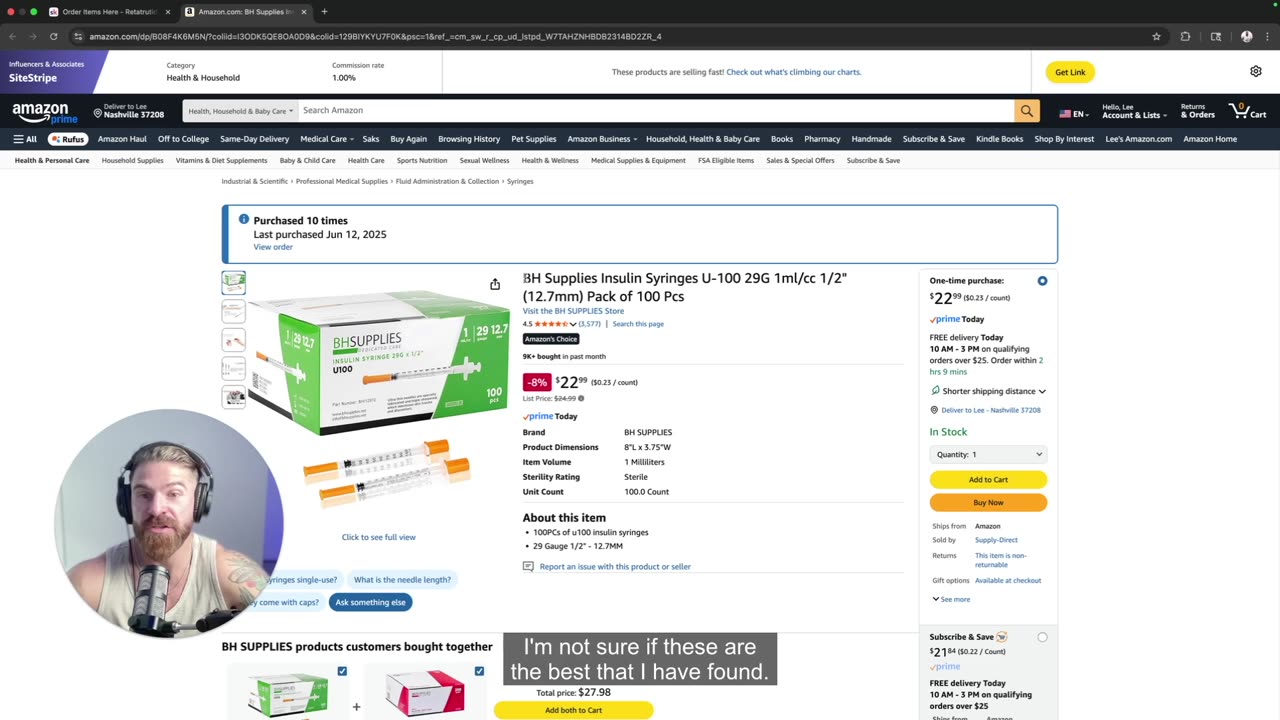
Task: Open Same-Day Delivery nav item
Action: (254, 139)
